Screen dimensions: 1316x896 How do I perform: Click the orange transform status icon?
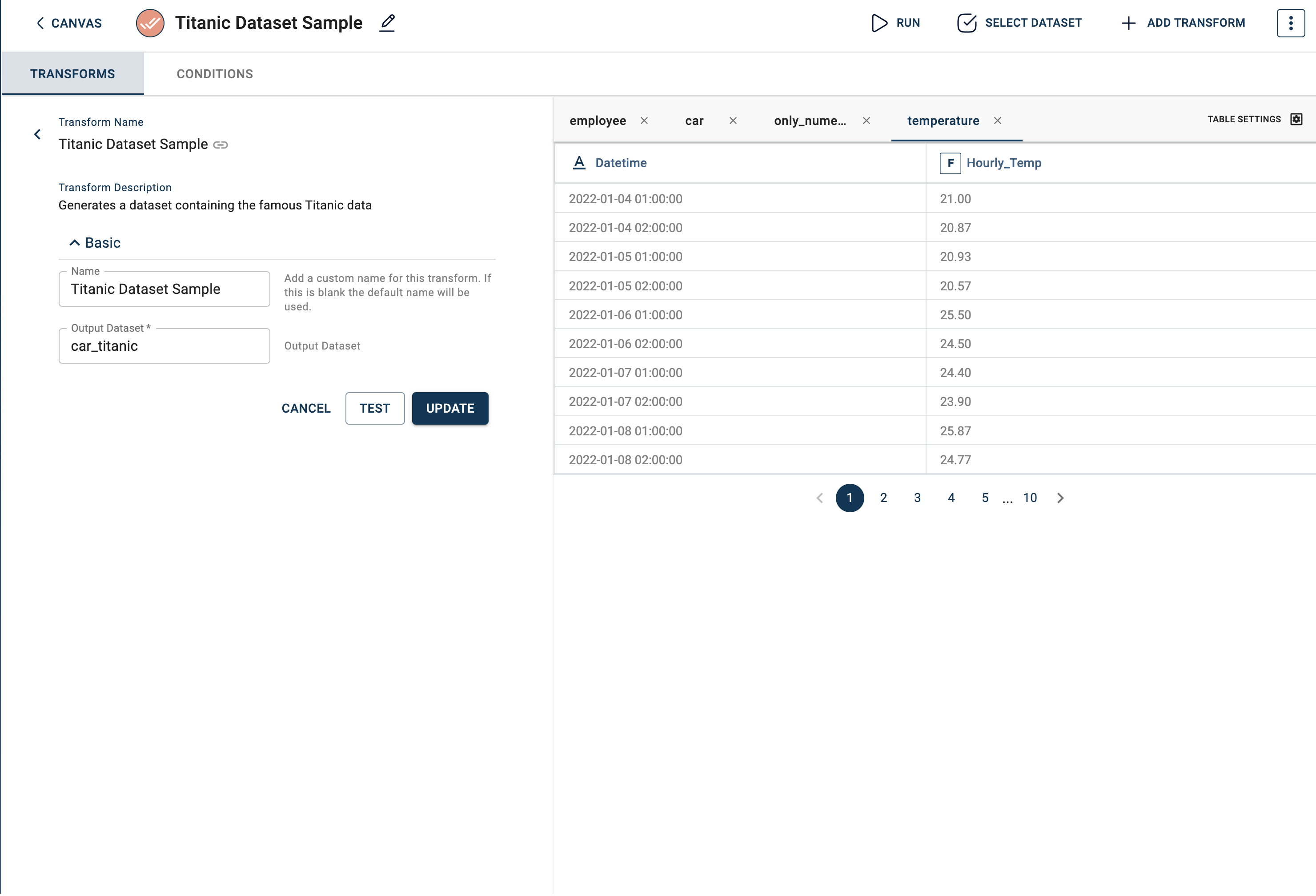click(x=150, y=23)
